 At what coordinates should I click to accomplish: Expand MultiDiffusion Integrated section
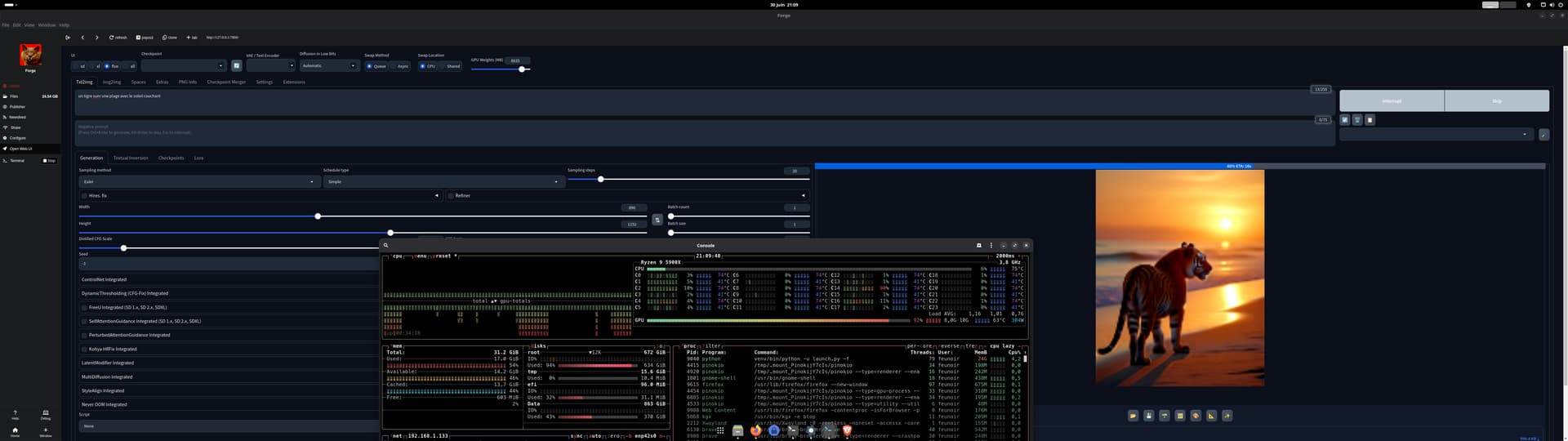[229, 377]
